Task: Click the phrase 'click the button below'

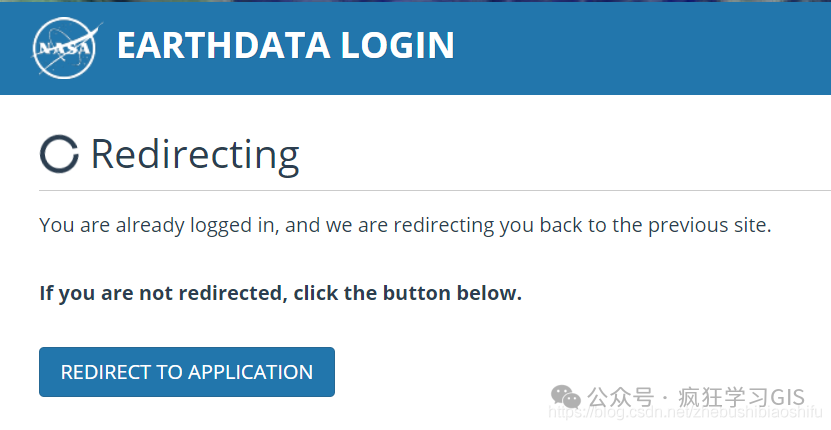Action: [408, 293]
